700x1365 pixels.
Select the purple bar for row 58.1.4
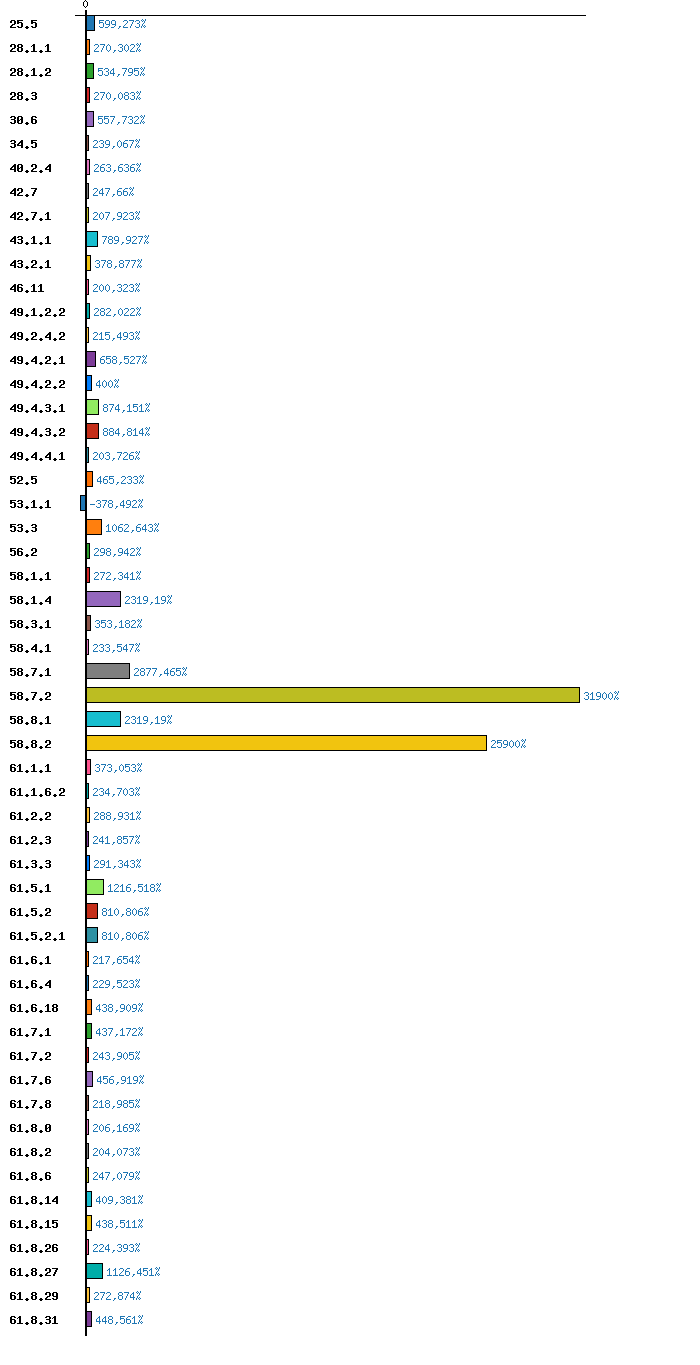pyautogui.click(x=103, y=599)
